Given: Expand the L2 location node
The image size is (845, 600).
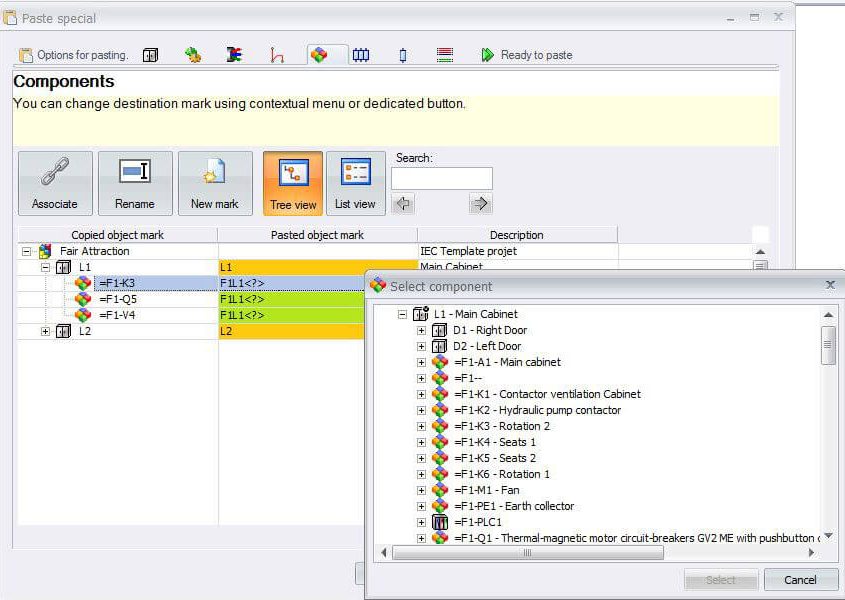Looking at the screenshot, I should pyautogui.click(x=45, y=332).
